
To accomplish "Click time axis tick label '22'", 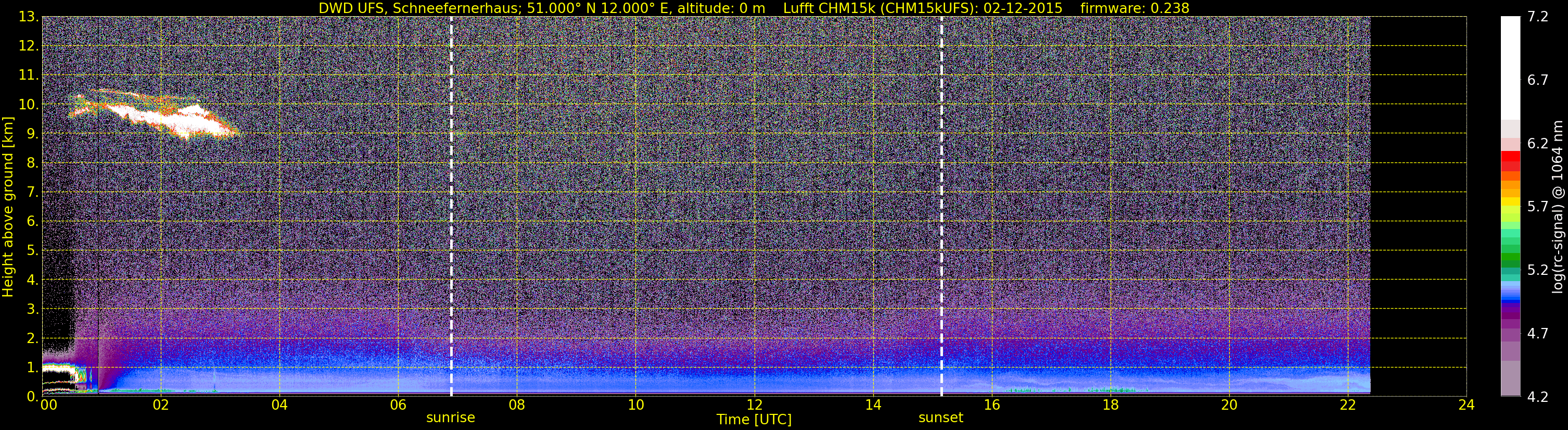I will [x=1348, y=405].
